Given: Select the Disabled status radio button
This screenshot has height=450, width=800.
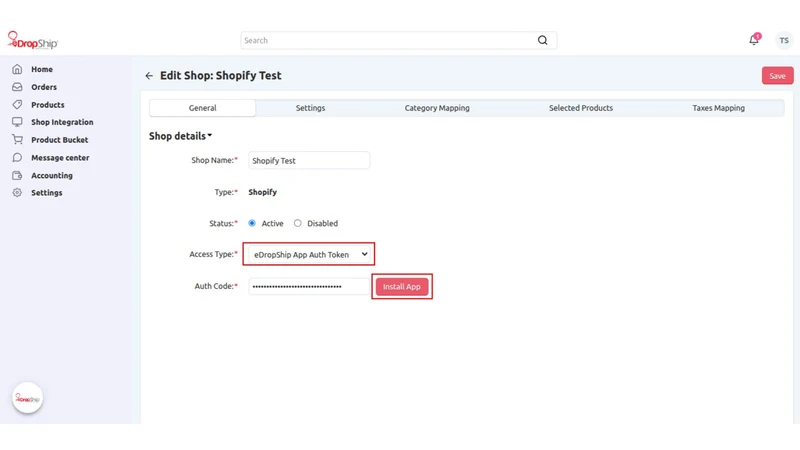Looking at the screenshot, I should pyautogui.click(x=297, y=223).
